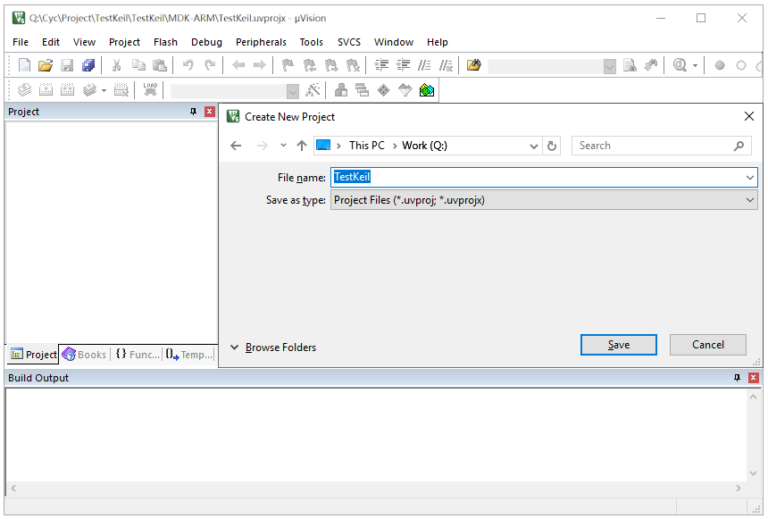
Task: Click the Open file folder icon
Action: (45, 65)
